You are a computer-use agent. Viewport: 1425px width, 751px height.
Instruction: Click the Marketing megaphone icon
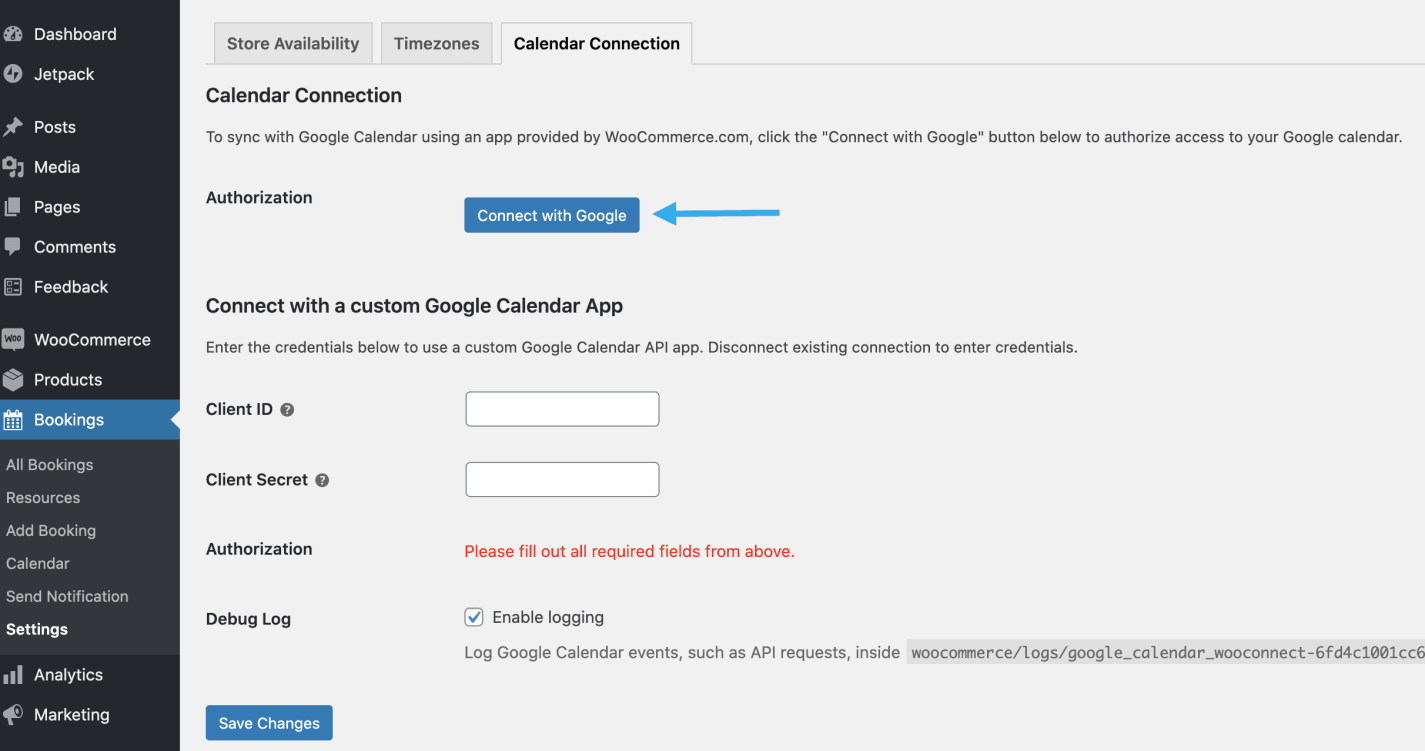[13, 714]
